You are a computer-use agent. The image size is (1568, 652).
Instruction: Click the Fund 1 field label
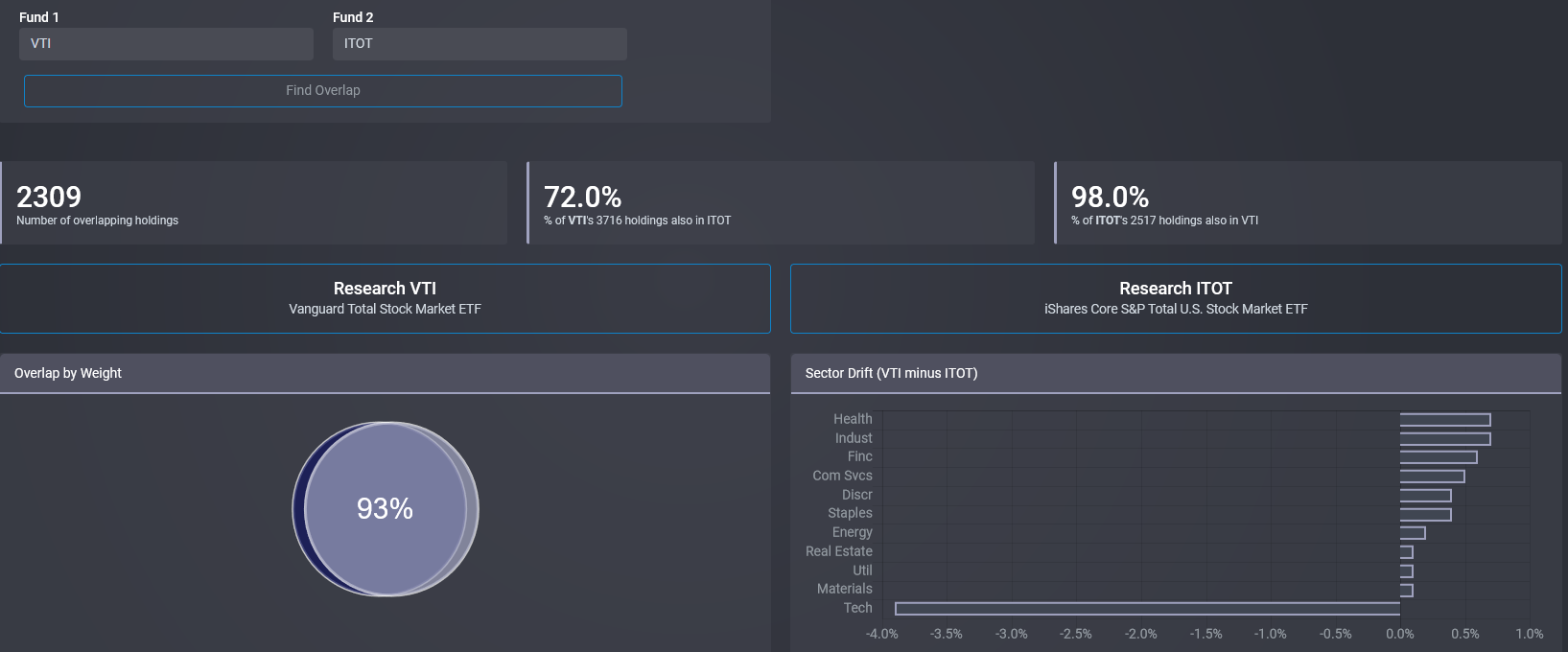tap(39, 17)
